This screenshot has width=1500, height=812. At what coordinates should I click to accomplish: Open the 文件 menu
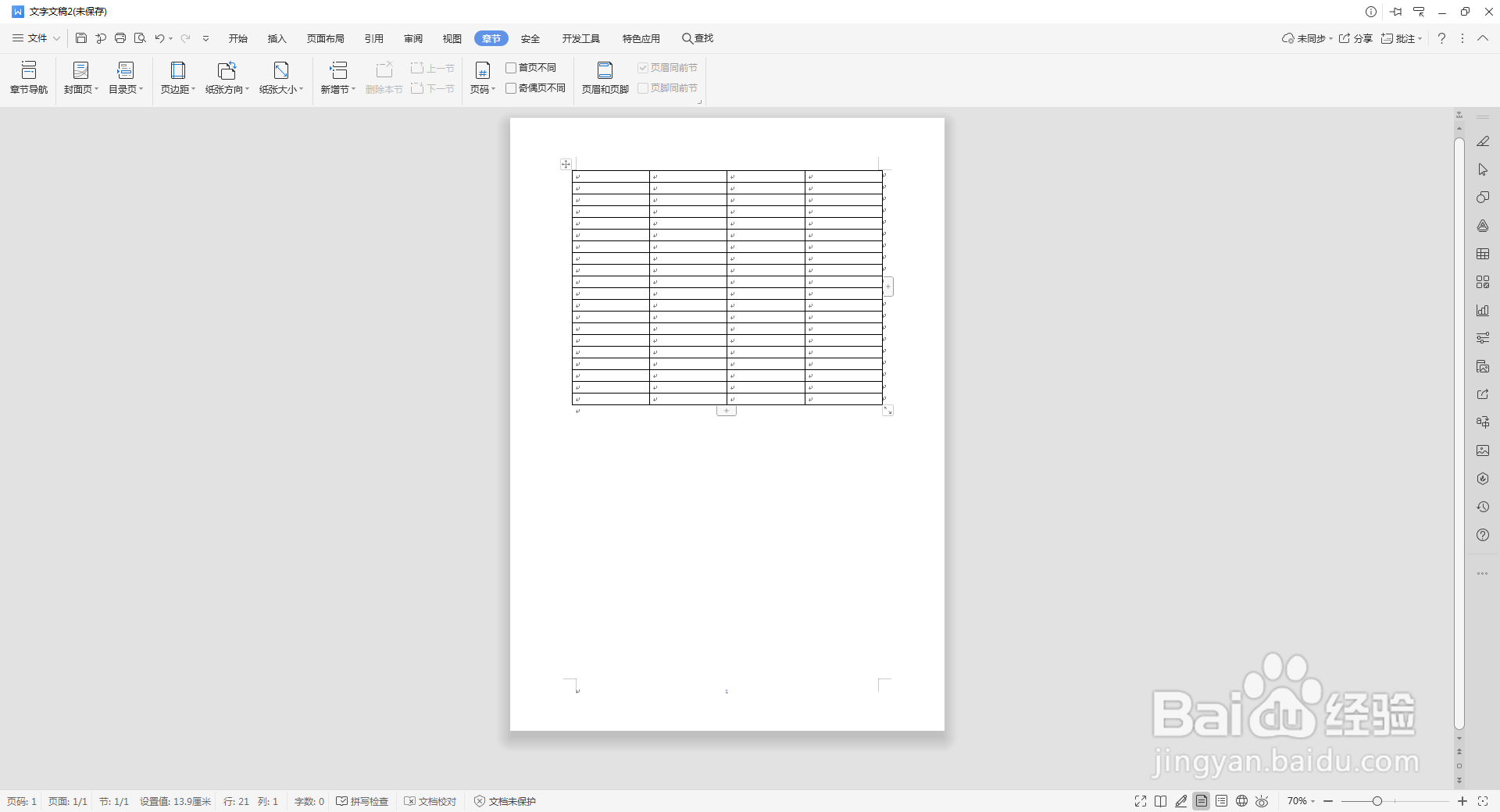[x=36, y=38]
